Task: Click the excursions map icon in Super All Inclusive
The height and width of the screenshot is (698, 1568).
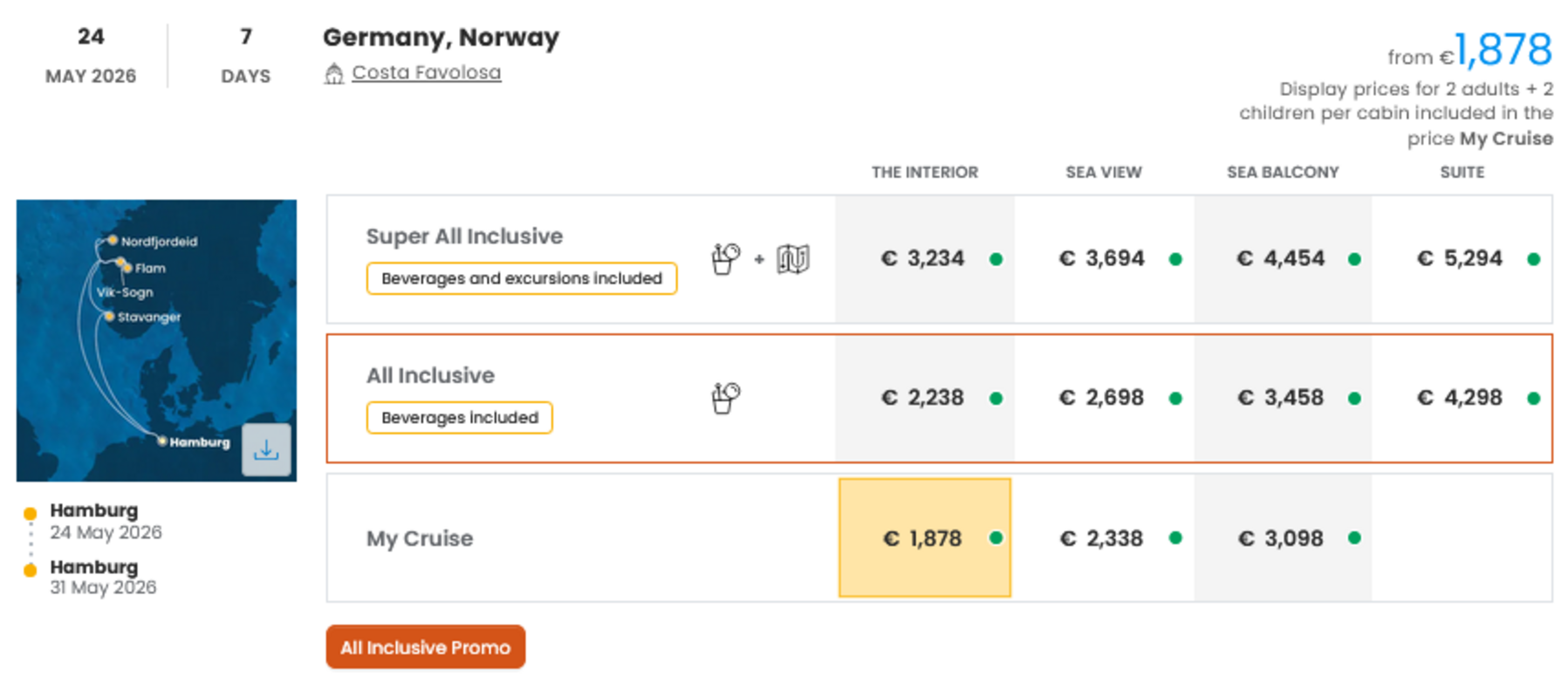Action: pyautogui.click(x=793, y=259)
